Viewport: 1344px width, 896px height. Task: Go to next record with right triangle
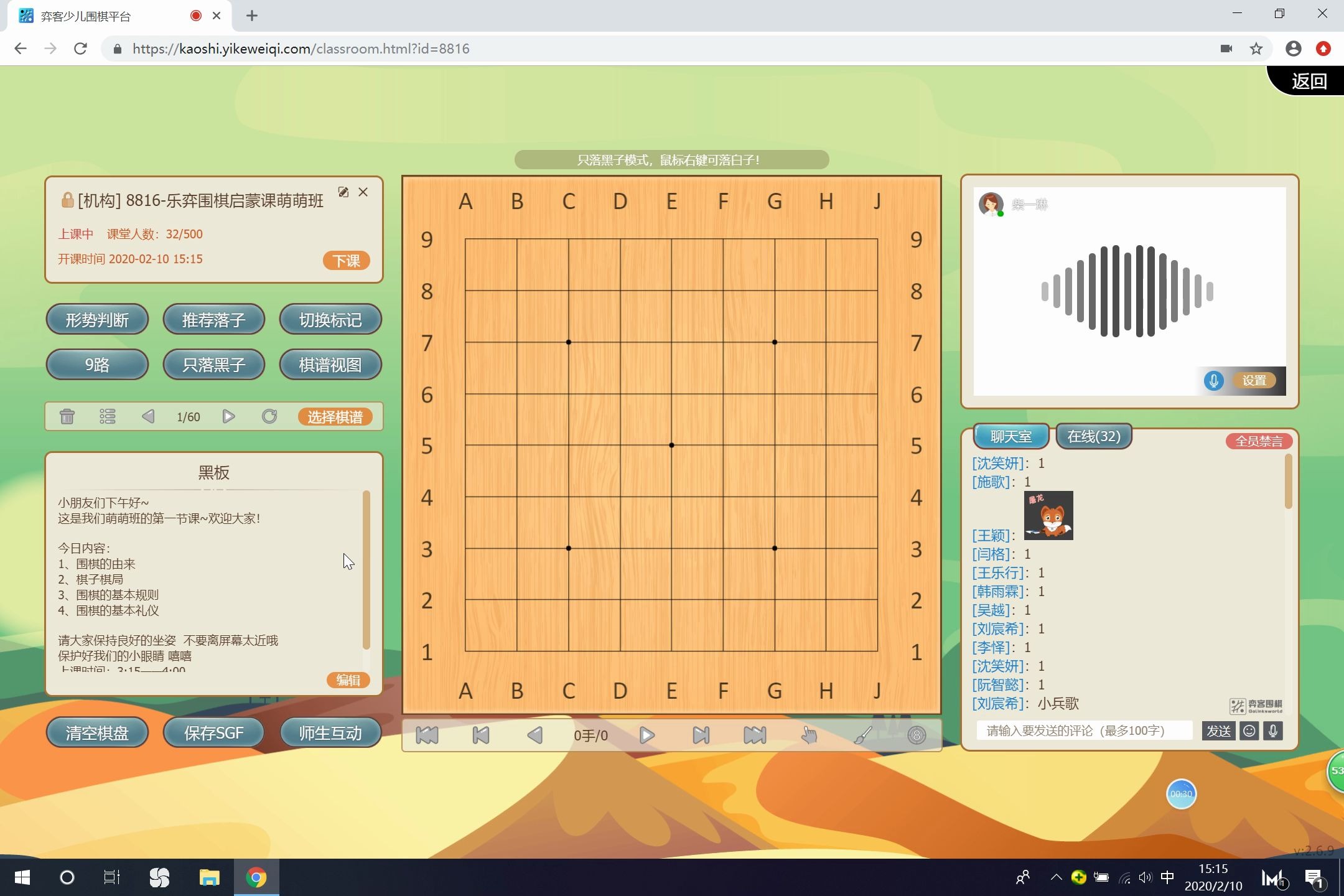(x=228, y=416)
